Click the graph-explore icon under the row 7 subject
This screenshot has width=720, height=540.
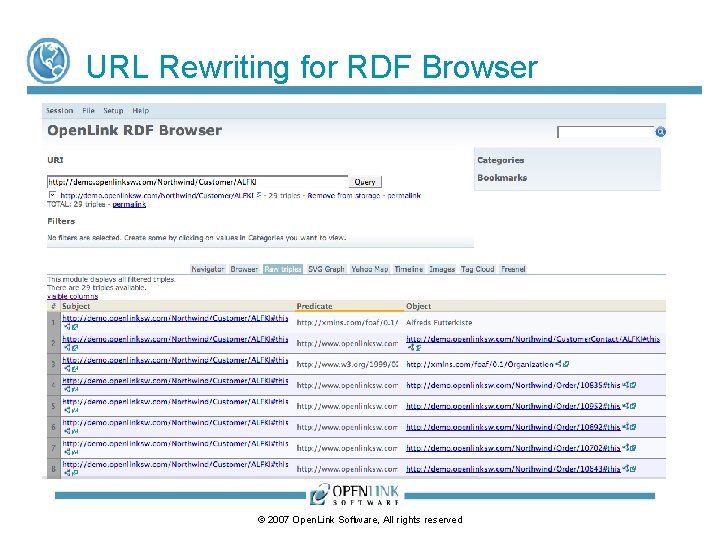pyautogui.click(x=67, y=452)
